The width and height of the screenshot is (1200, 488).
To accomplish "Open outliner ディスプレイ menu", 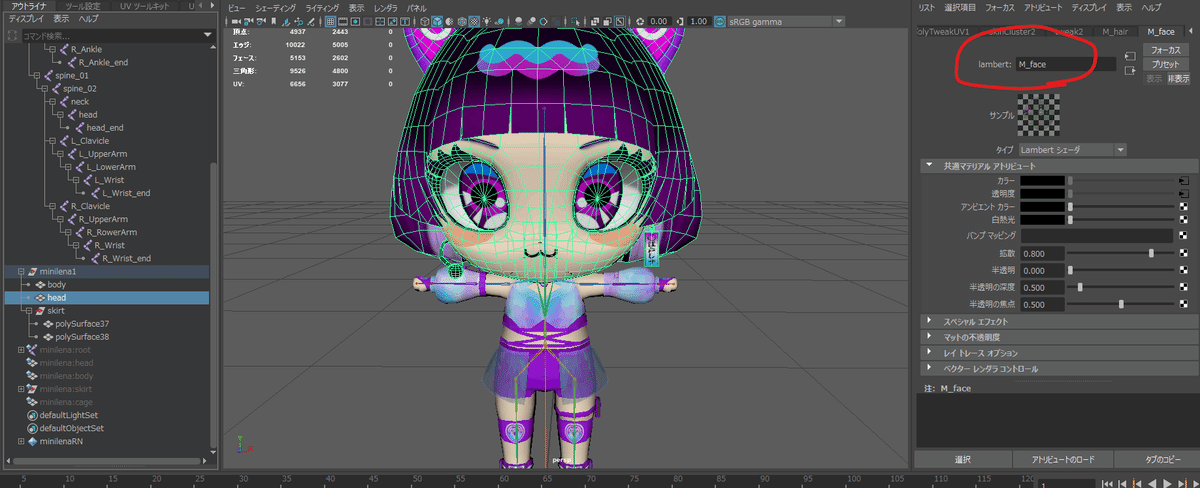I will pos(27,19).
